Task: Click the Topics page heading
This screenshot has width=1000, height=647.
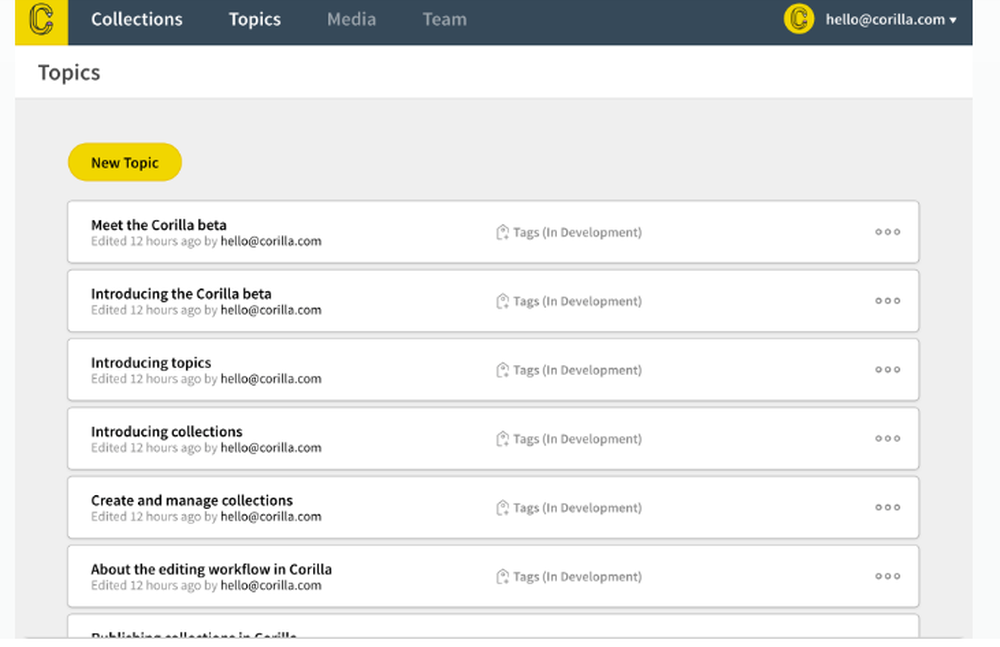Action: 69,73
